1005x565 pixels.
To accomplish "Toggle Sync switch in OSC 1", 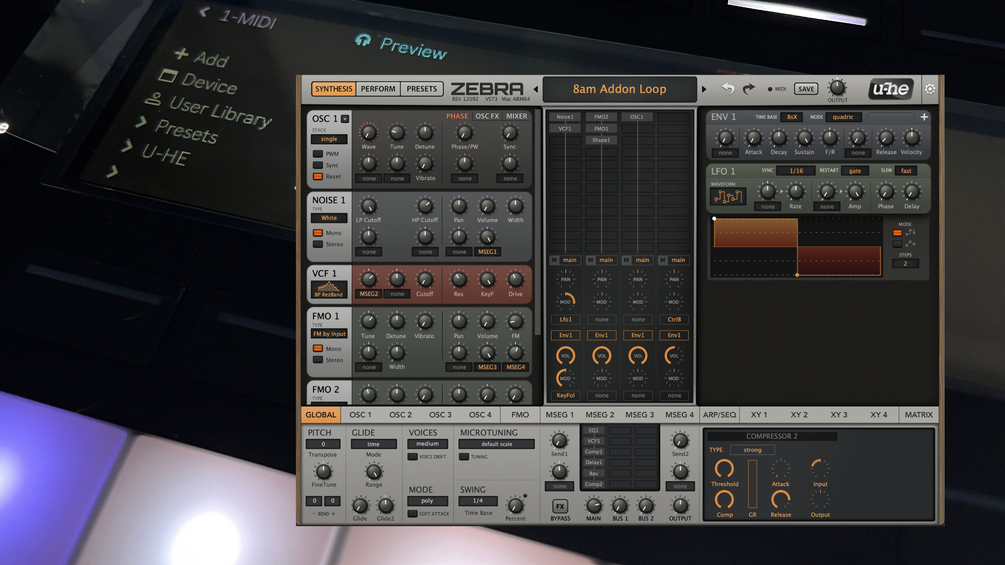I will pos(317,165).
